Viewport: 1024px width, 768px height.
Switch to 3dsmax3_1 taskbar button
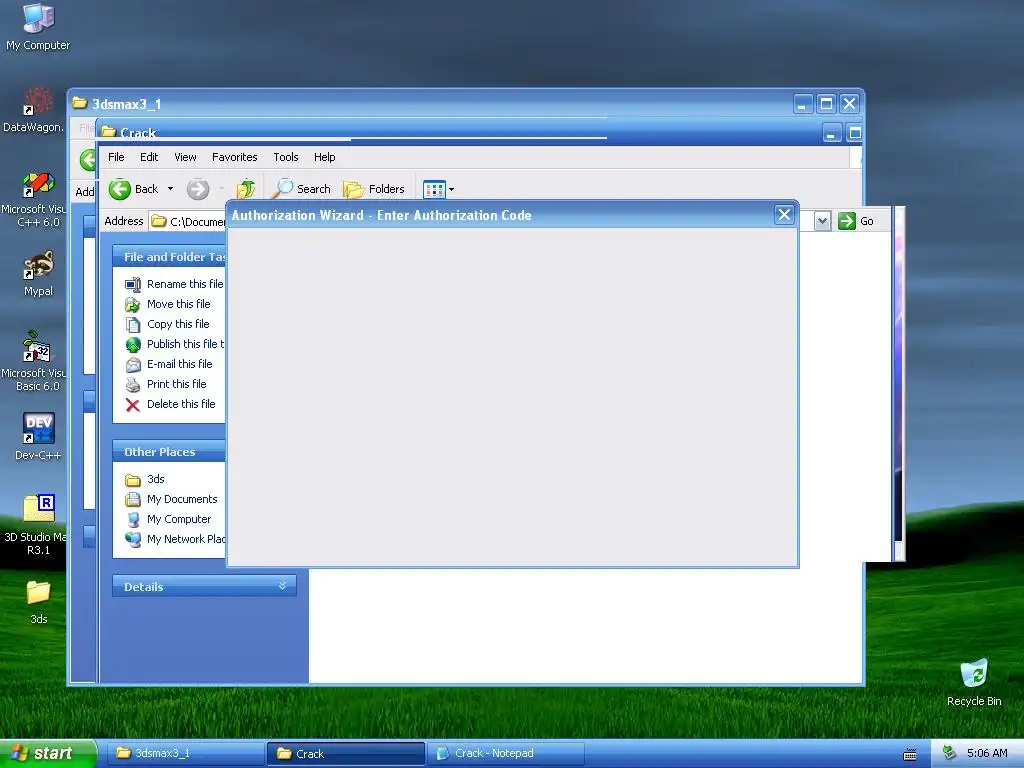[187, 754]
